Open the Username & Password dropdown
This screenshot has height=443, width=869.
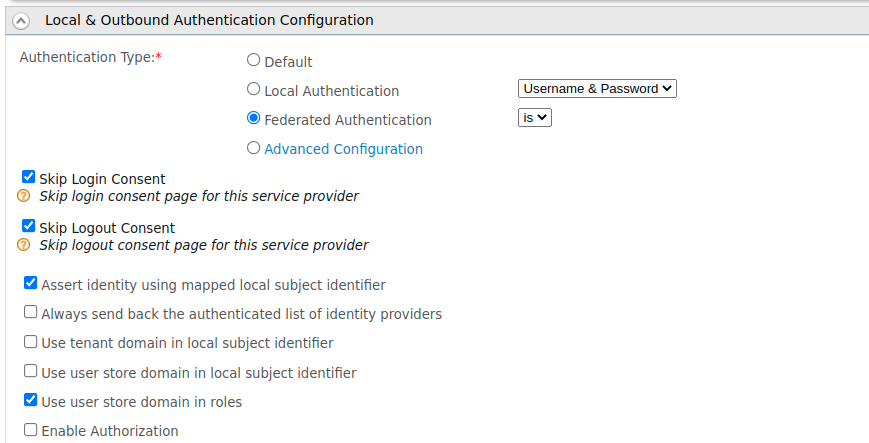click(597, 89)
